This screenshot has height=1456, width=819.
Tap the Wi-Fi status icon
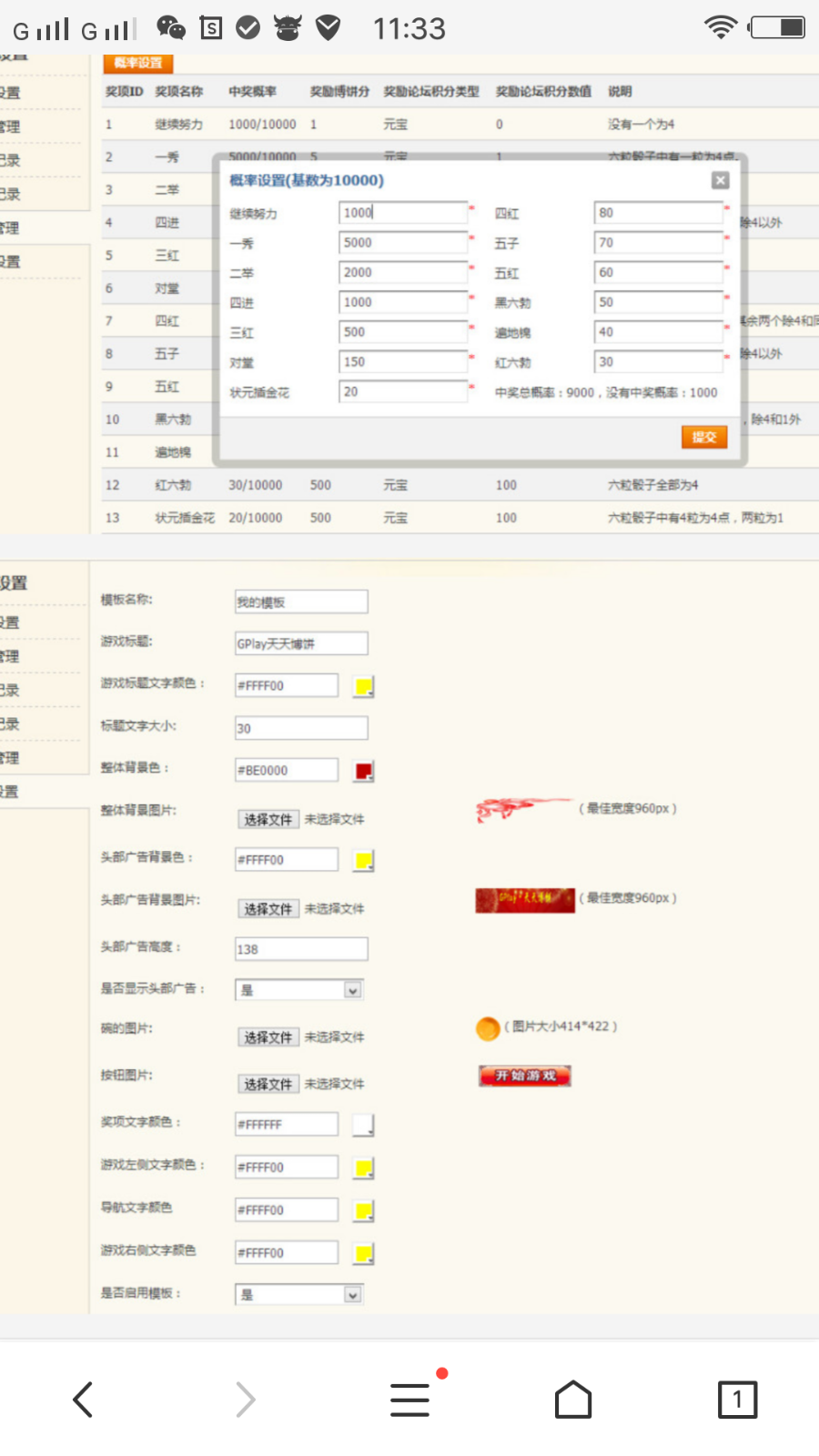721,27
